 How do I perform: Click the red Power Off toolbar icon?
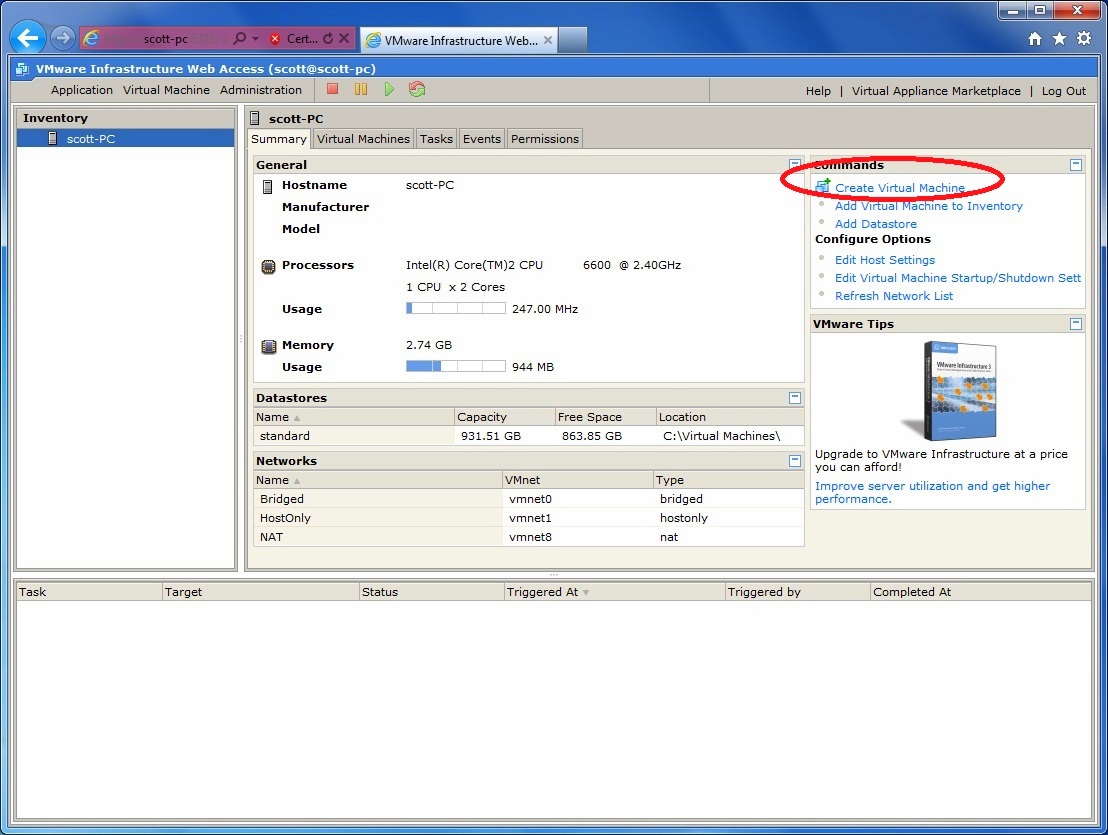[x=332, y=89]
